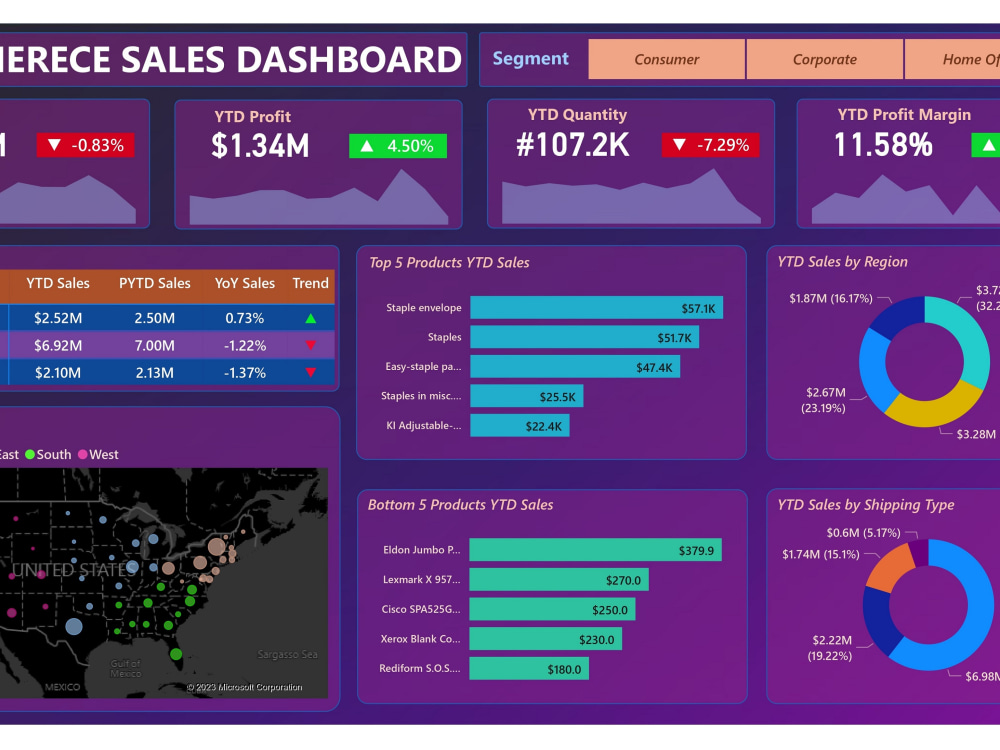Select the Consumer segment filter
The width and height of the screenshot is (1000, 750).
[x=667, y=59]
